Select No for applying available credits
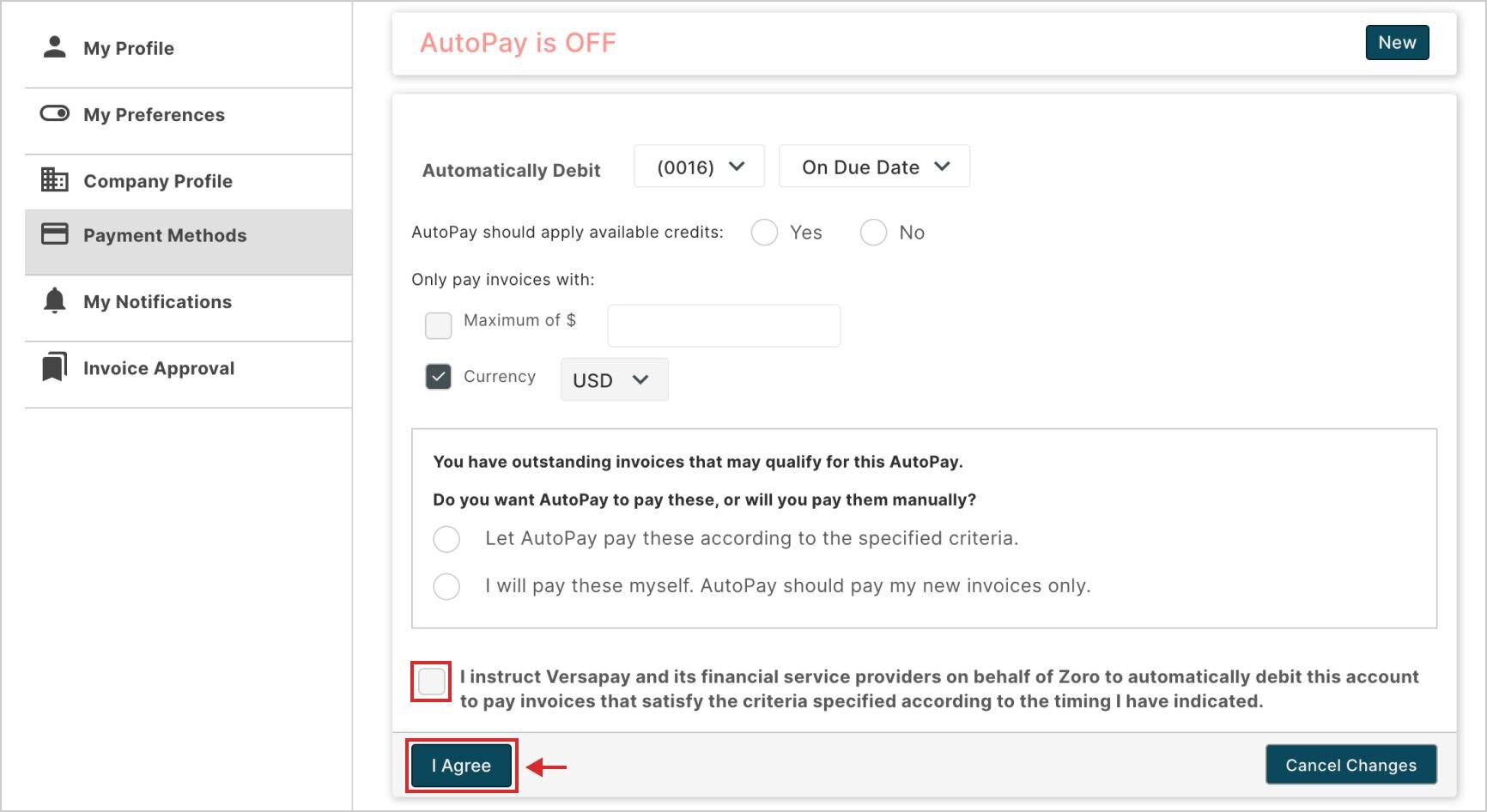 tap(873, 233)
